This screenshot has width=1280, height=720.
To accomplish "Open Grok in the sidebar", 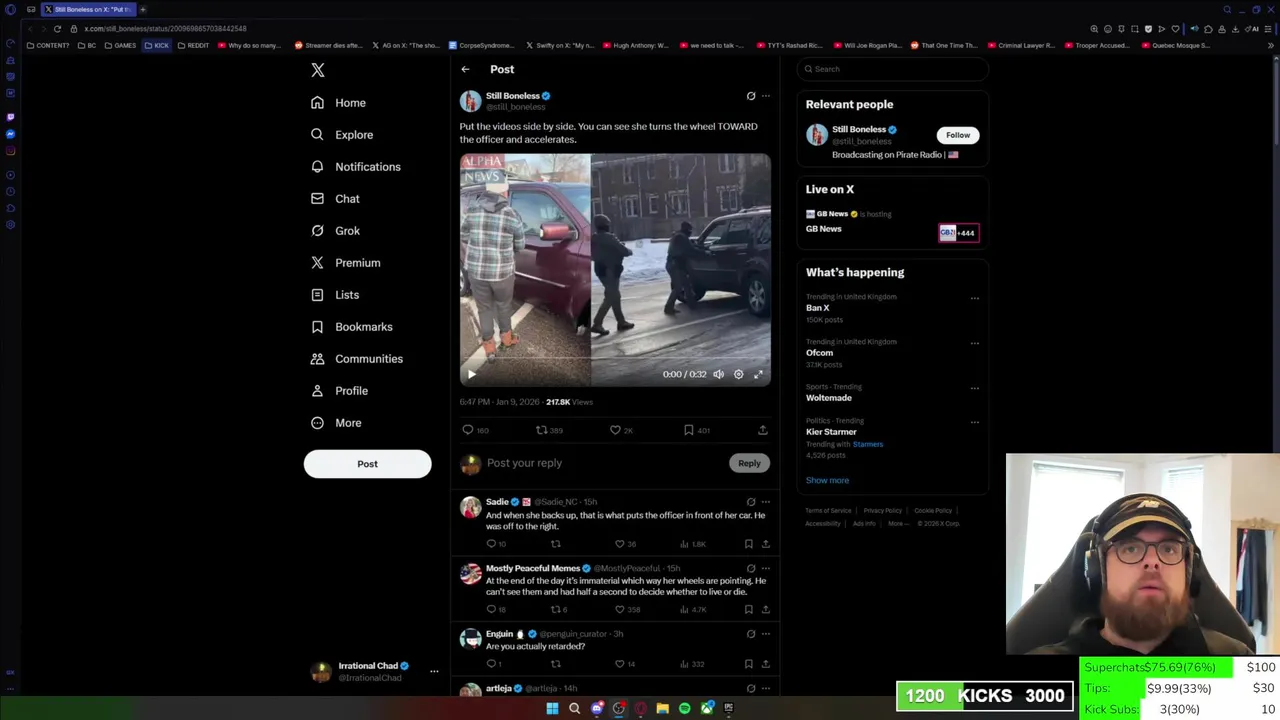I will click(335, 231).
